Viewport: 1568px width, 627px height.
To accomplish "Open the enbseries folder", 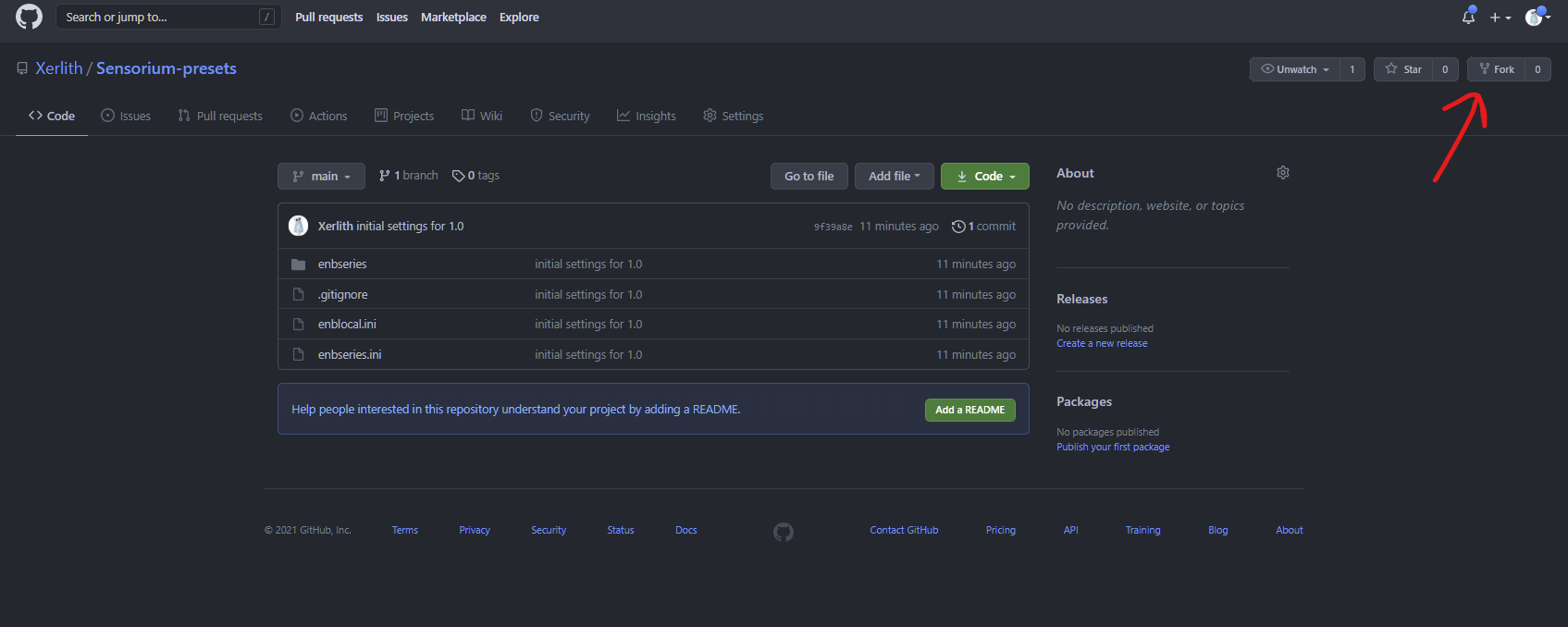I will click(x=342, y=264).
